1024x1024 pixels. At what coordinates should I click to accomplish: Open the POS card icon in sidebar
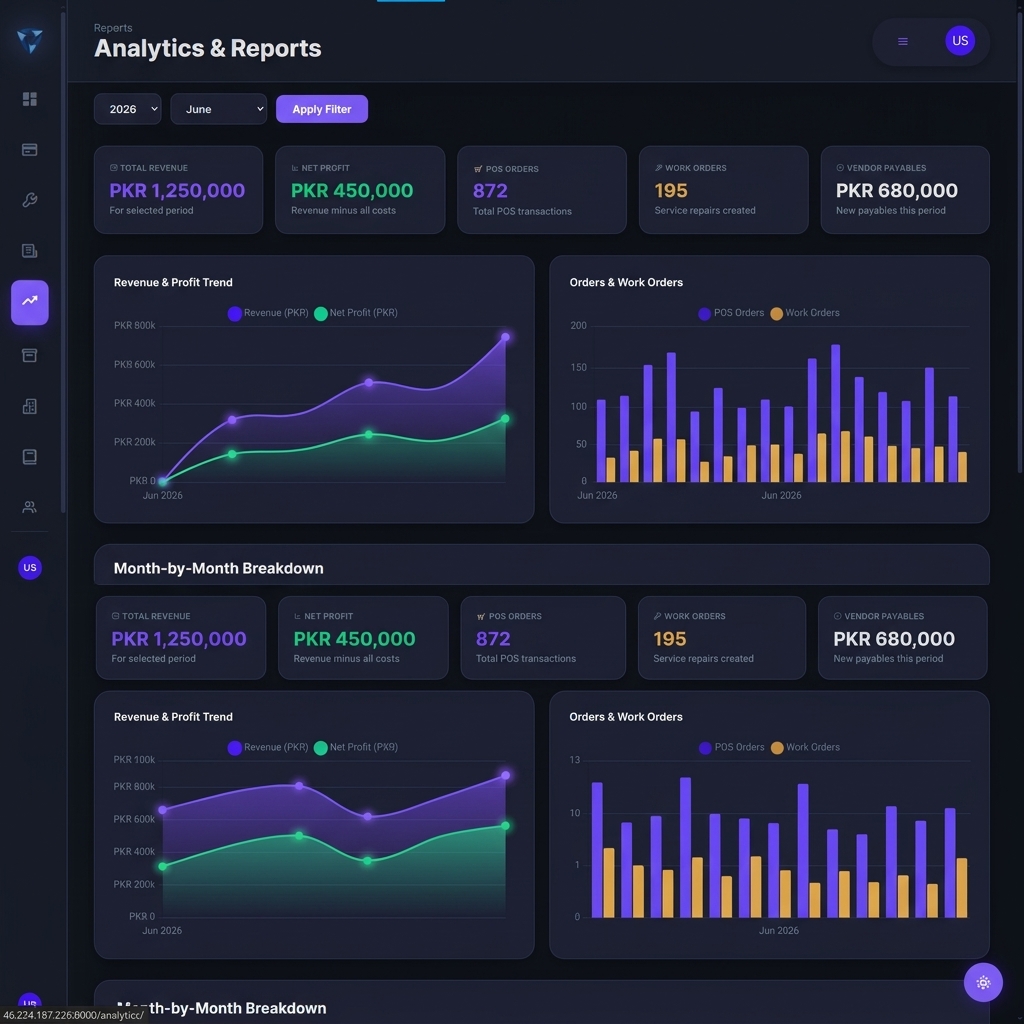coord(29,150)
